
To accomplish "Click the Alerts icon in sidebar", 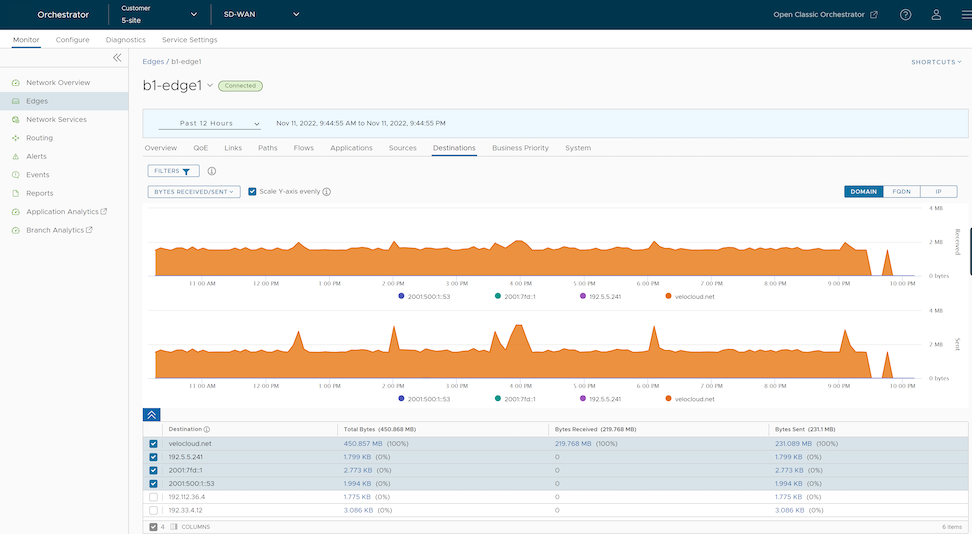I will click(x=15, y=157).
